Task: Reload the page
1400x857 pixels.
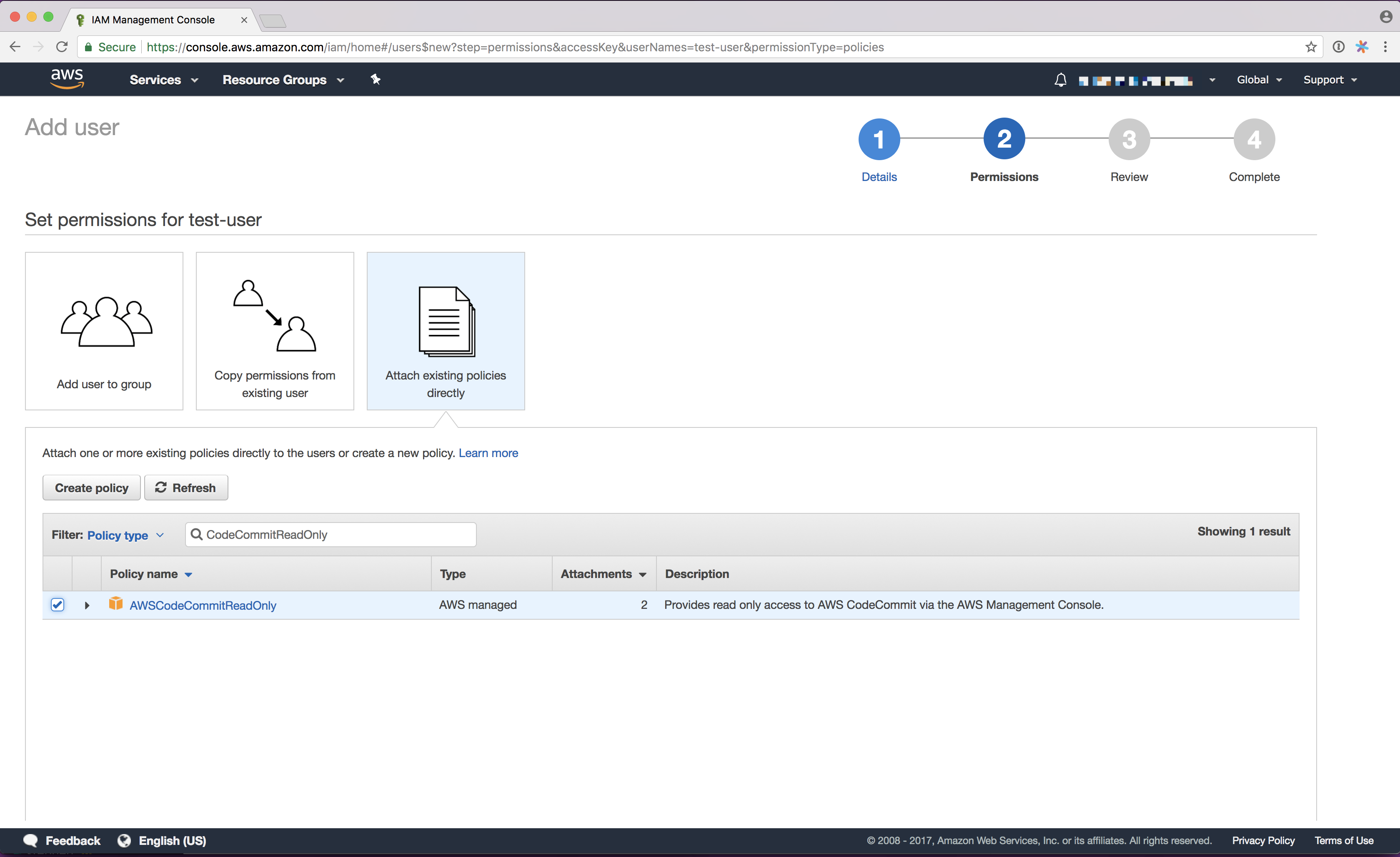Action: [62, 47]
